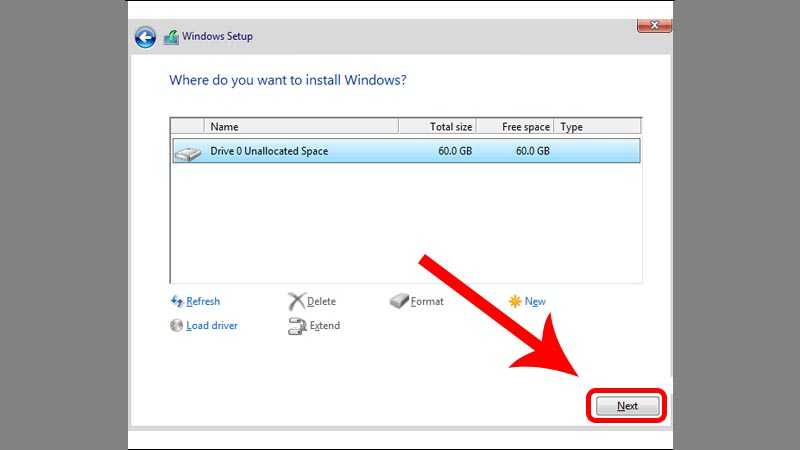Image resolution: width=800 pixels, height=450 pixels.
Task: Click the hard drive icon for Drive 0
Action: tap(188, 153)
